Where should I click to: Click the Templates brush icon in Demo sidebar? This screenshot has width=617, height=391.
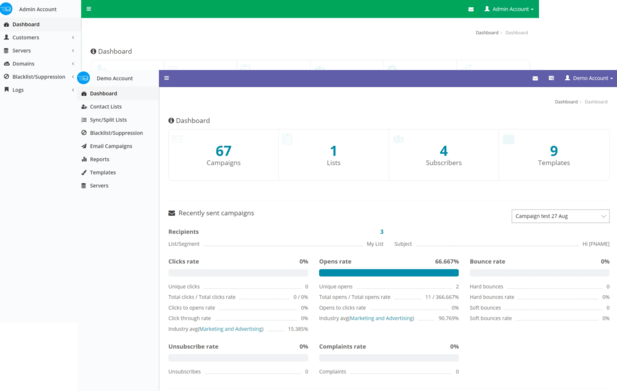click(84, 172)
